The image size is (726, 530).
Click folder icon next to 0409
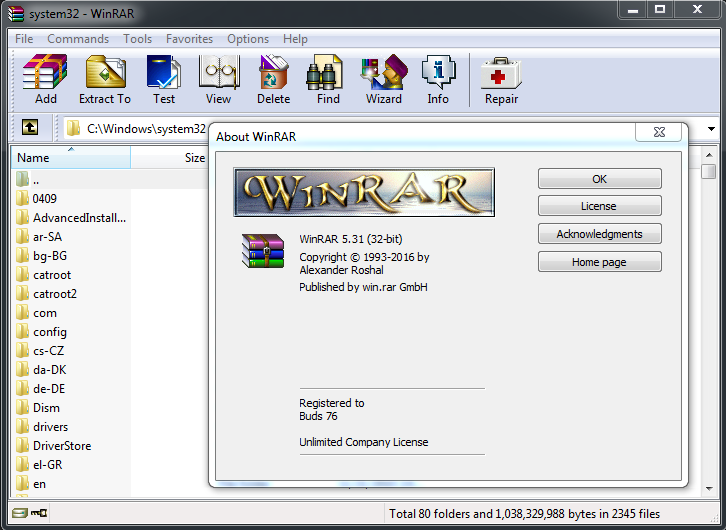pyautogui.click(x=22, y=198)
